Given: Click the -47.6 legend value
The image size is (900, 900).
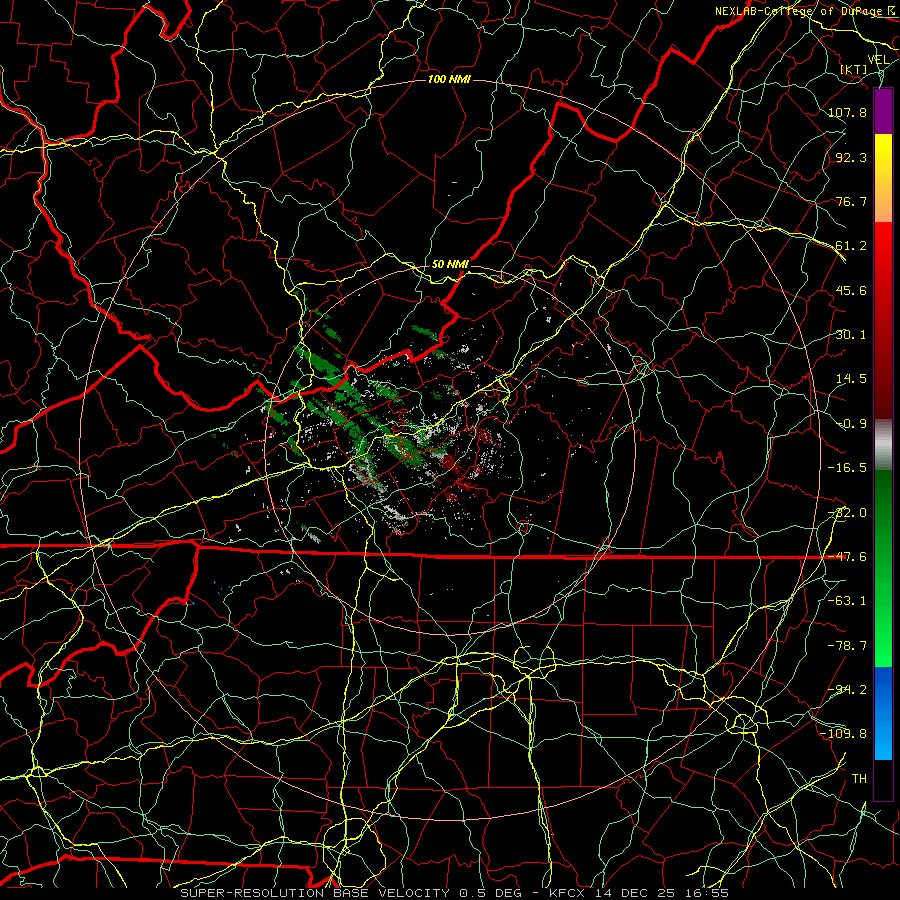Looking at the screenshot, I should point(847,557).
